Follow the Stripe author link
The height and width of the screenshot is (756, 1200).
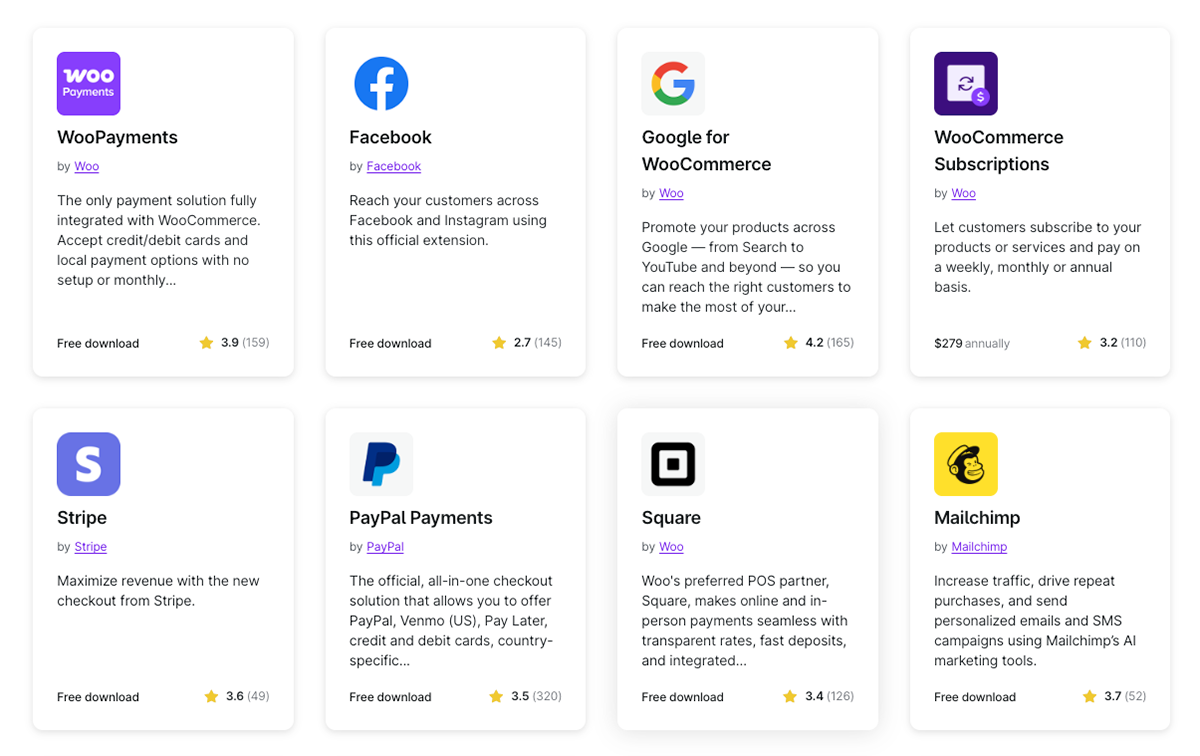pos(90,547)
